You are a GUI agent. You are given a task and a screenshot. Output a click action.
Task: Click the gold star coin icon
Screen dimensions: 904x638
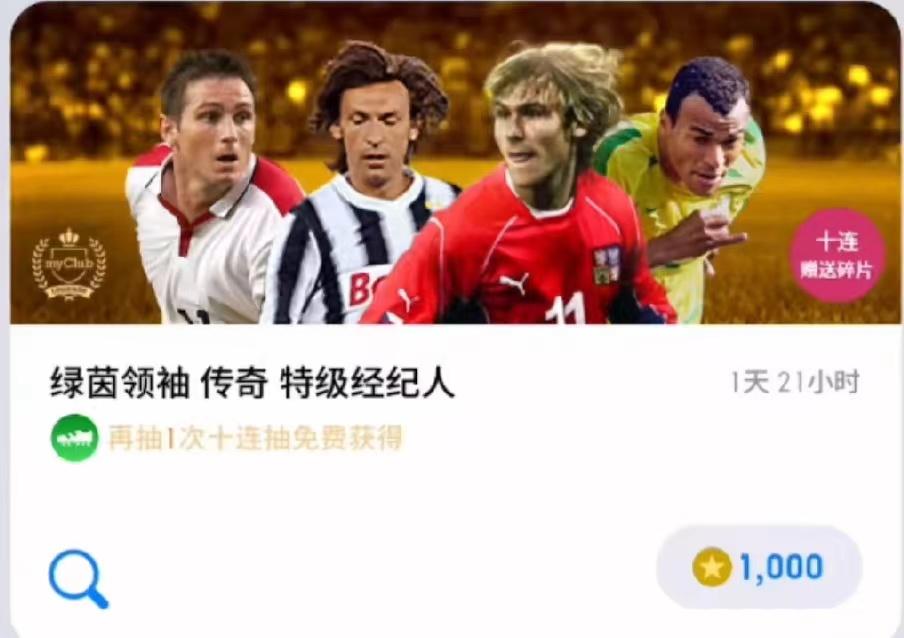(x=711, y=567)
